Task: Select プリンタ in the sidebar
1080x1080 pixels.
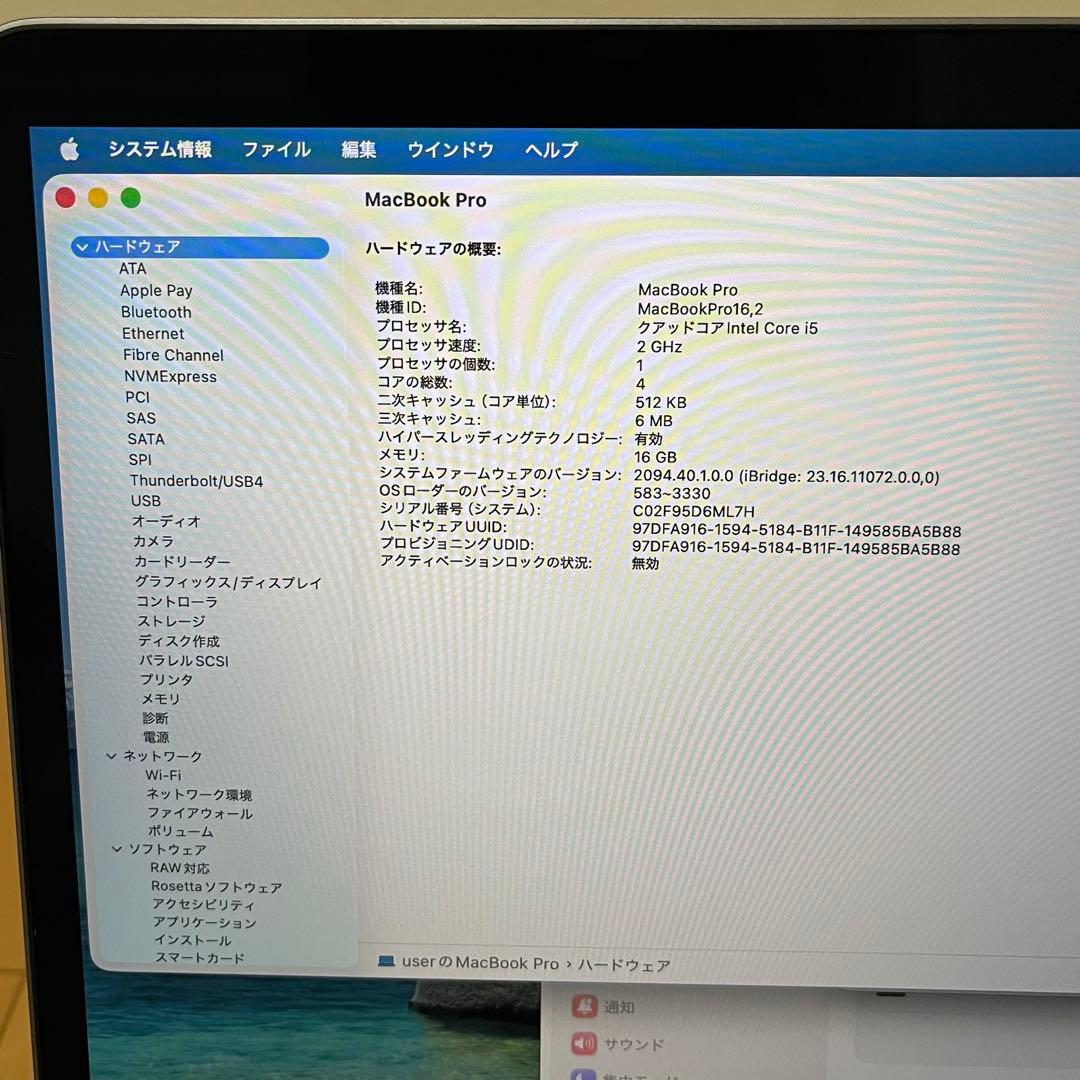Action: [x=167, y=679]
